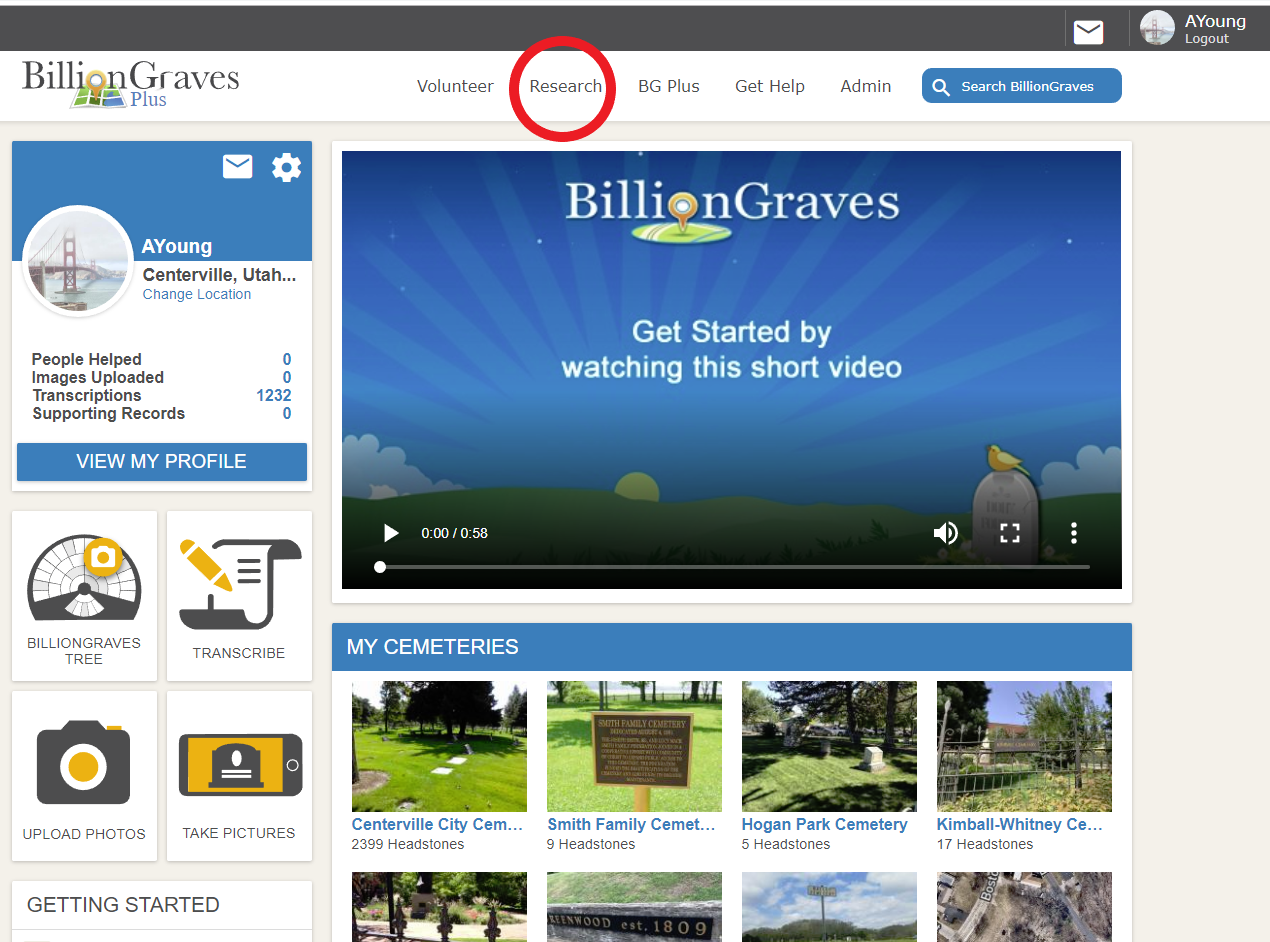The height and width of the screenshot is (942, 1270).
Task: Click the 17 Headstones text
Action: click(x=985, y=844)
